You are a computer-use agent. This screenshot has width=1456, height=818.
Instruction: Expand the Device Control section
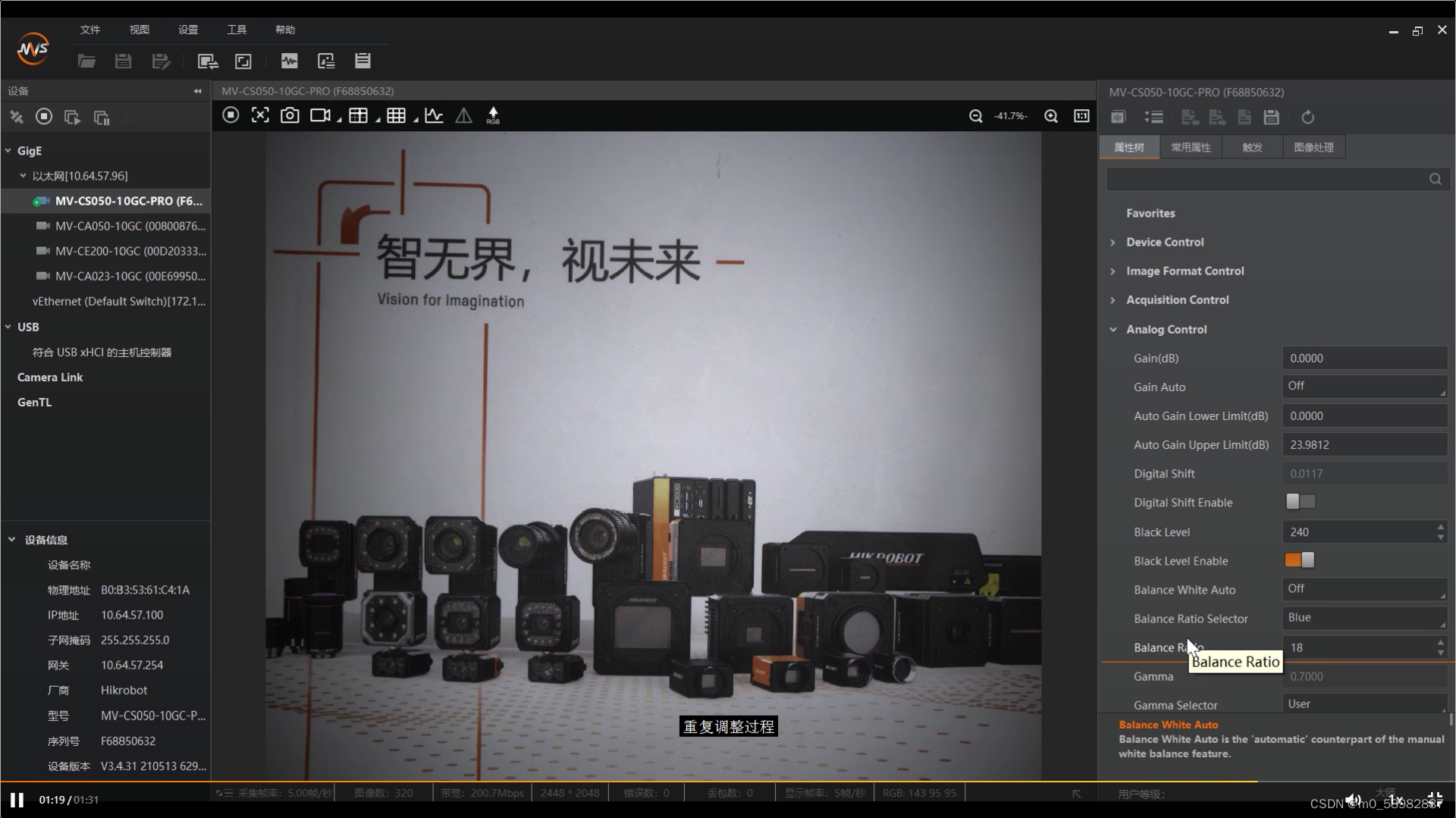pos(1112,242)
